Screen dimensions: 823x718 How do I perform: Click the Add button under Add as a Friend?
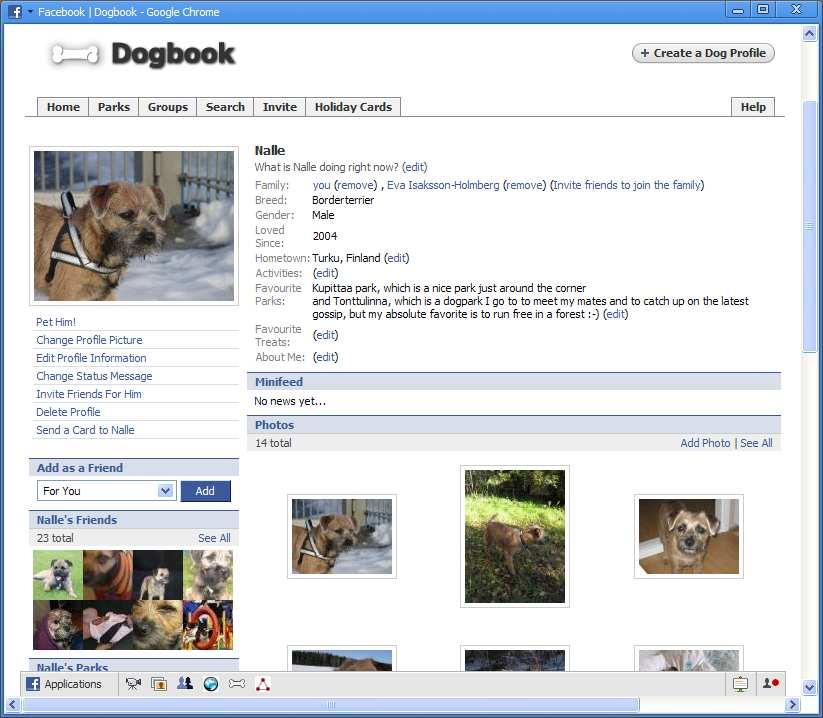coord(205,491)
